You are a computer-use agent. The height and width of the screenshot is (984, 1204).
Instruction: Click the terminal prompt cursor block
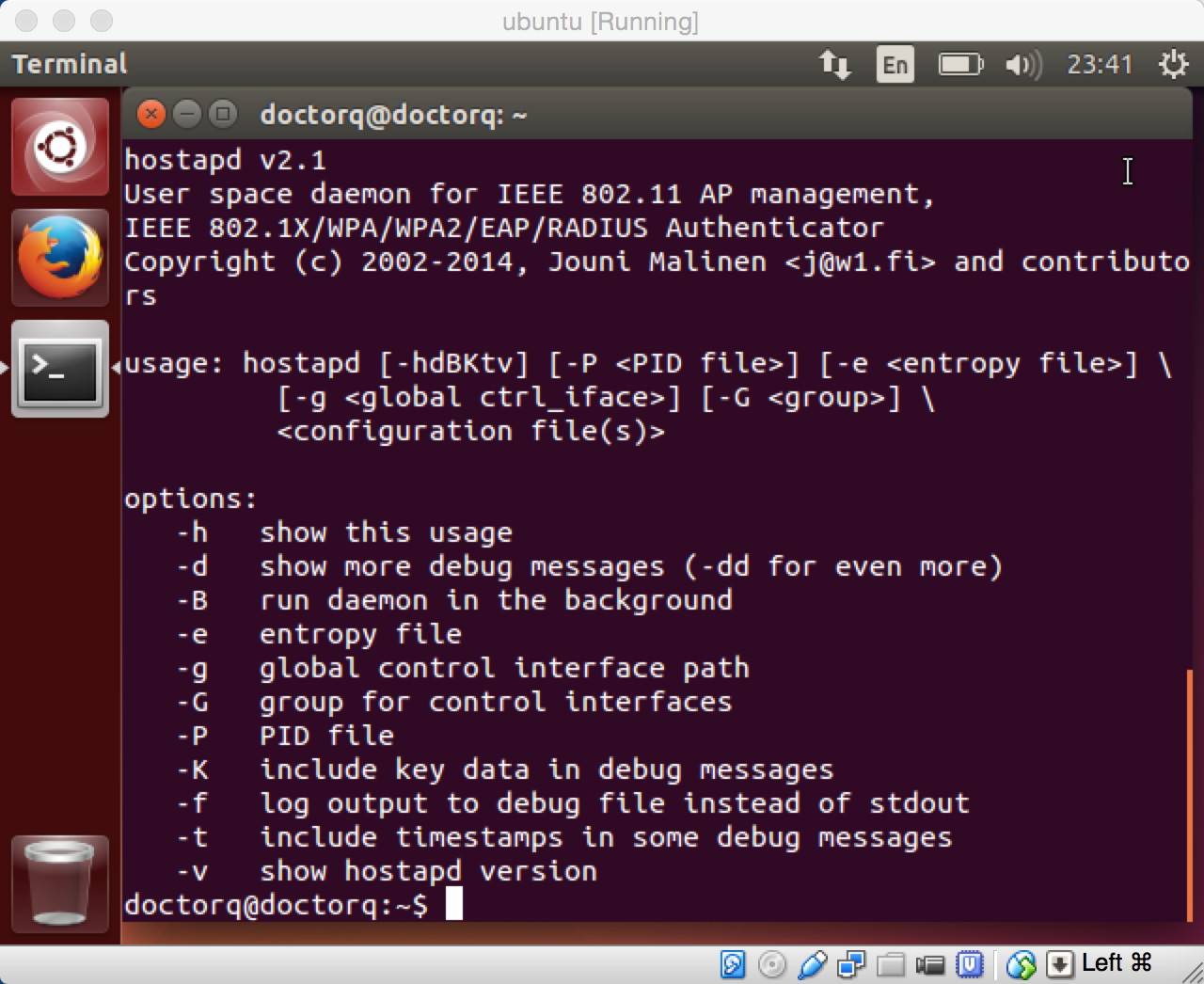coord(453,904)
